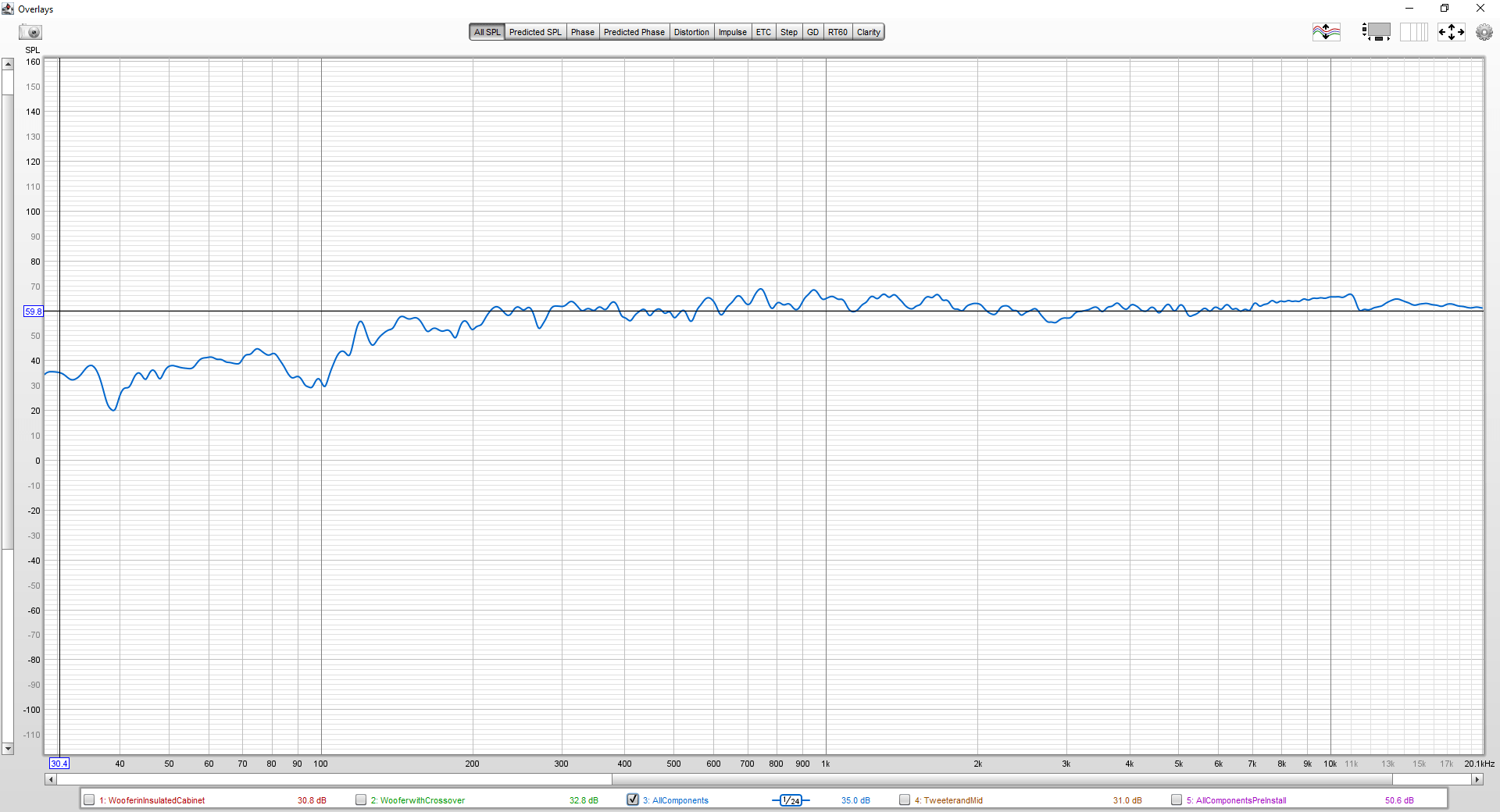Click the vertical scroll down arrow
This screenshot has width=1500, height=812.
tap(8, 749)
